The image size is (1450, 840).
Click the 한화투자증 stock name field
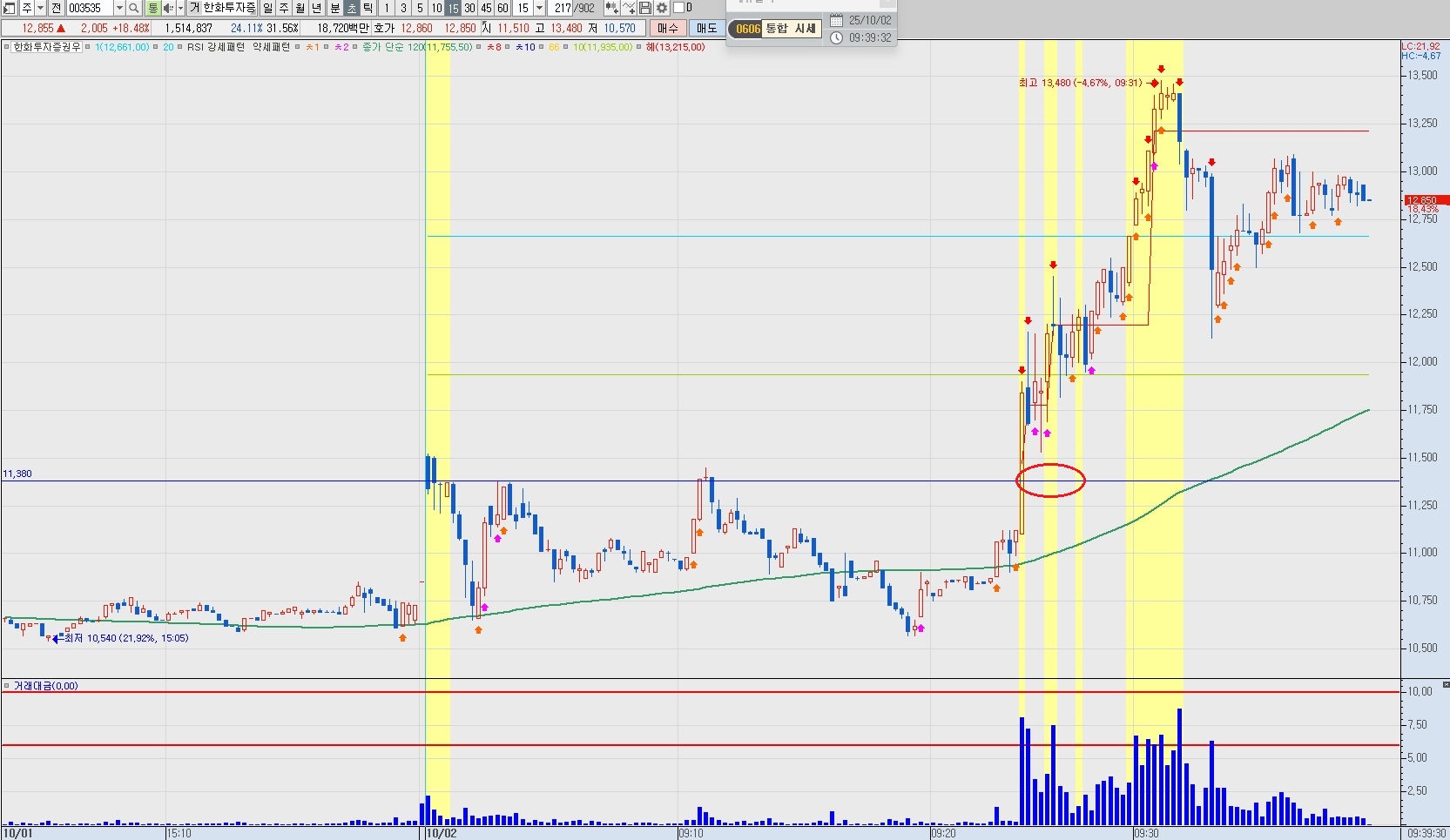click(x=230, y=8)
